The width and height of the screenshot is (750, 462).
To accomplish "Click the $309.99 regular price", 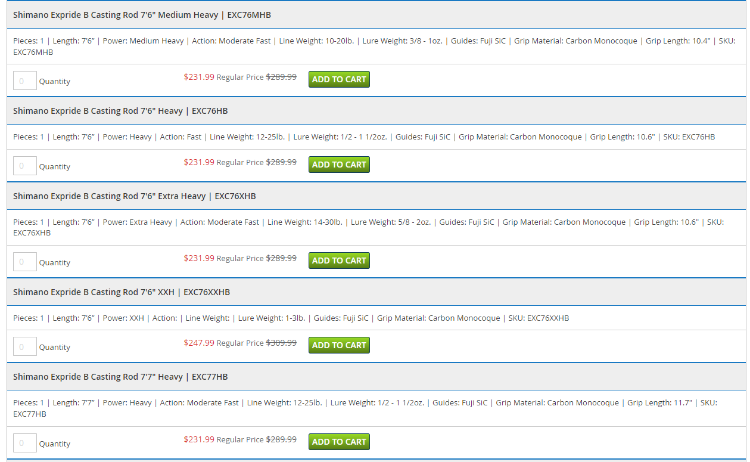I will pyautogui.click(x=281, y=343).
